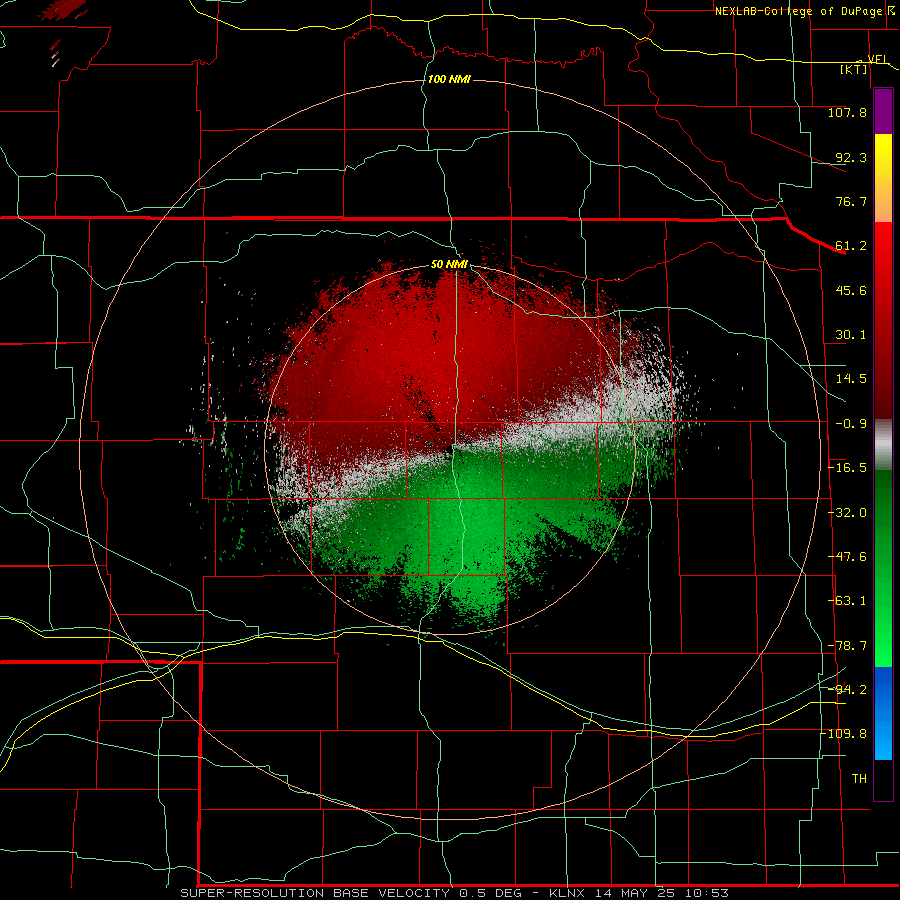900x900 pixels.
Task: Click the 100 NMI range ring label
Action: click(449, 79)
